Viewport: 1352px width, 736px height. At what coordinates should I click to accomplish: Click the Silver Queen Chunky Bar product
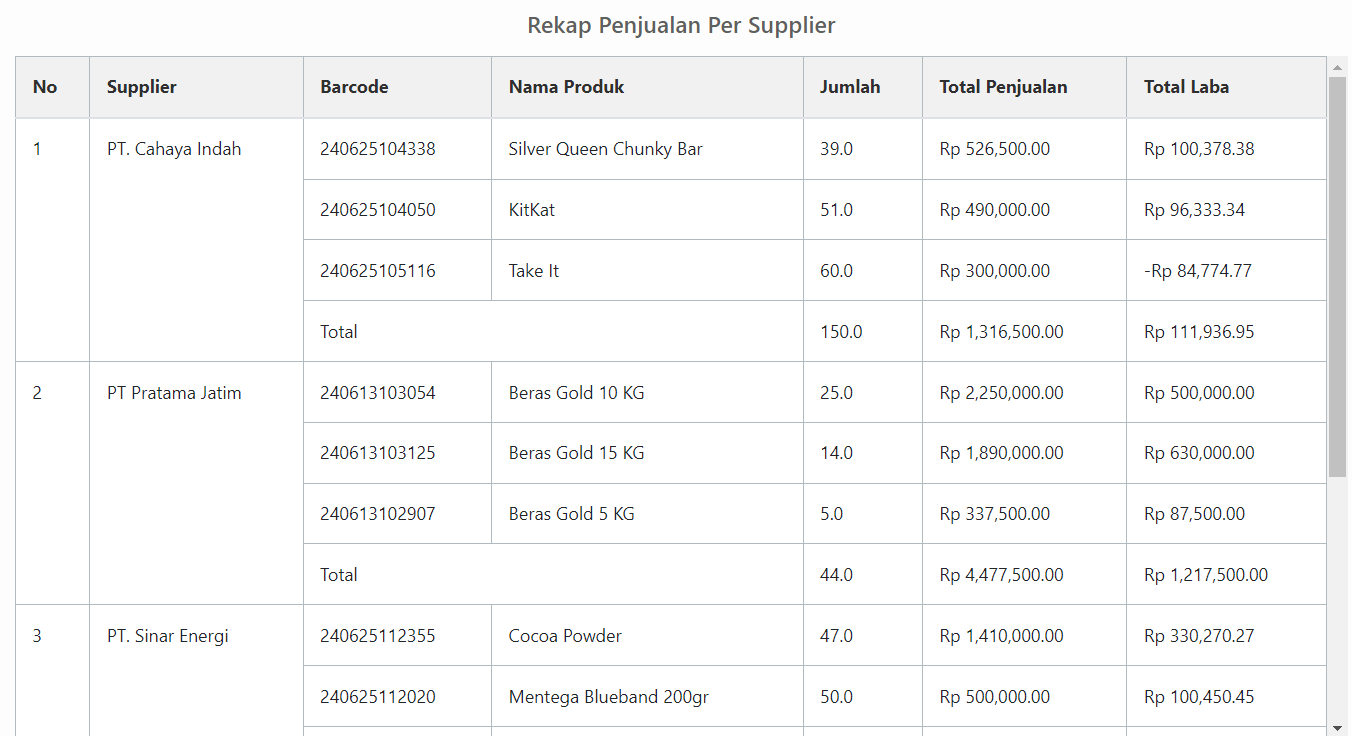(605, 149)
